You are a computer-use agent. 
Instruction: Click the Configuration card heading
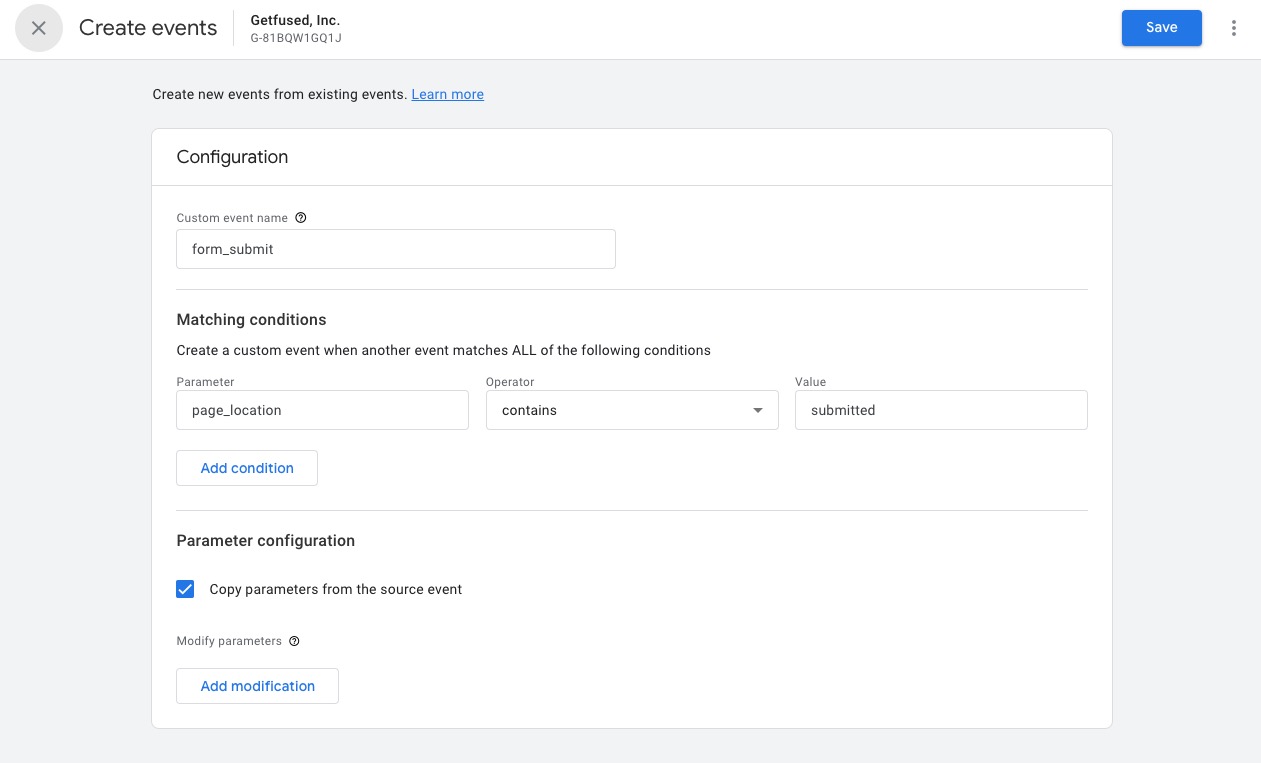232,157
